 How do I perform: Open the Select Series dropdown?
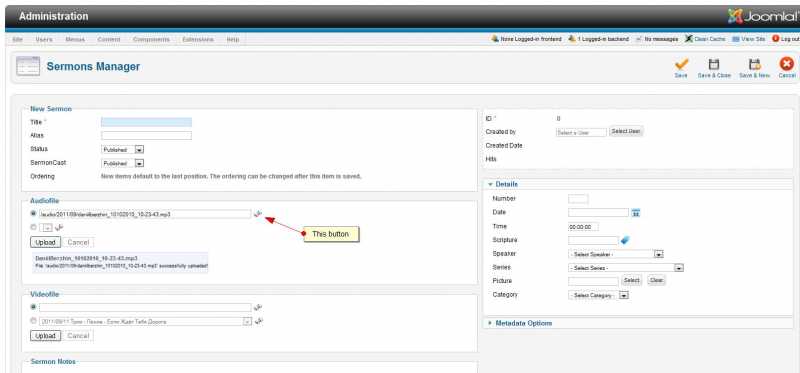click(626, 267)
